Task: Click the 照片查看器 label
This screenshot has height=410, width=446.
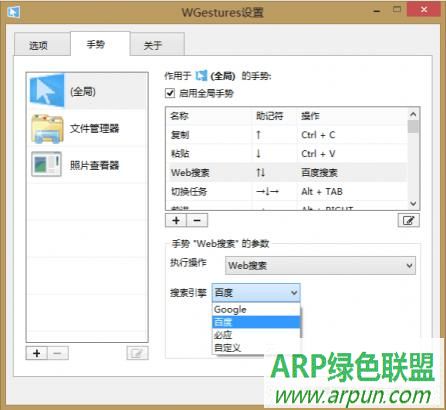Action: tap(94, 165)
